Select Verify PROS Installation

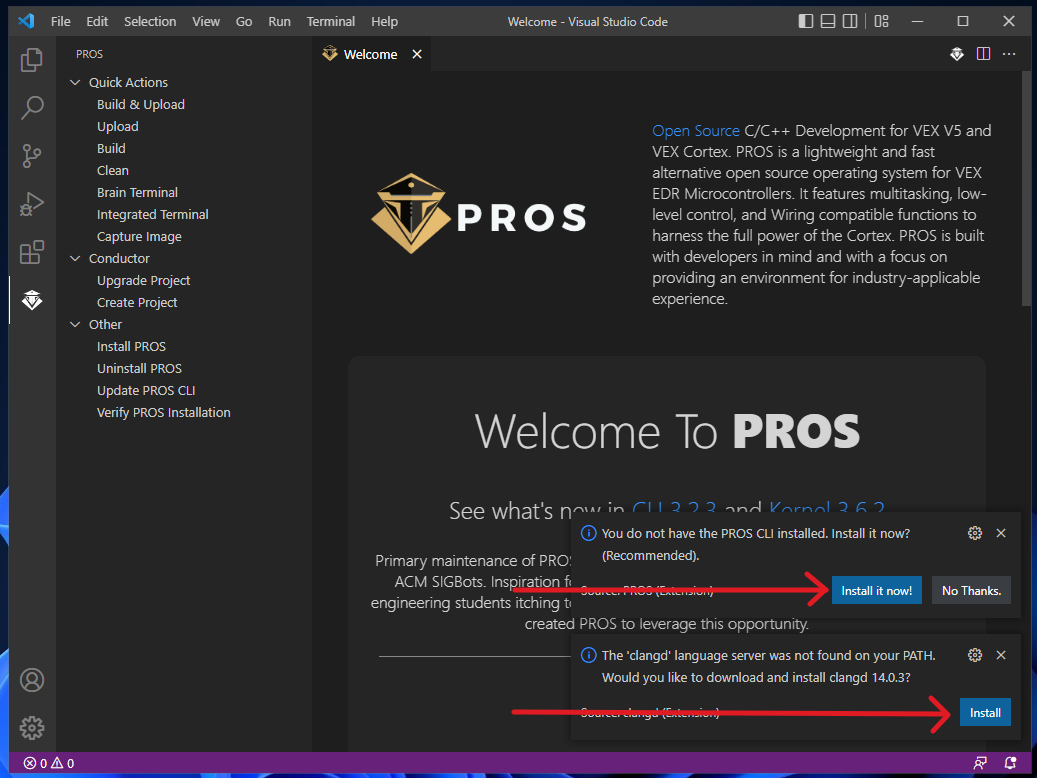[163, 412]
